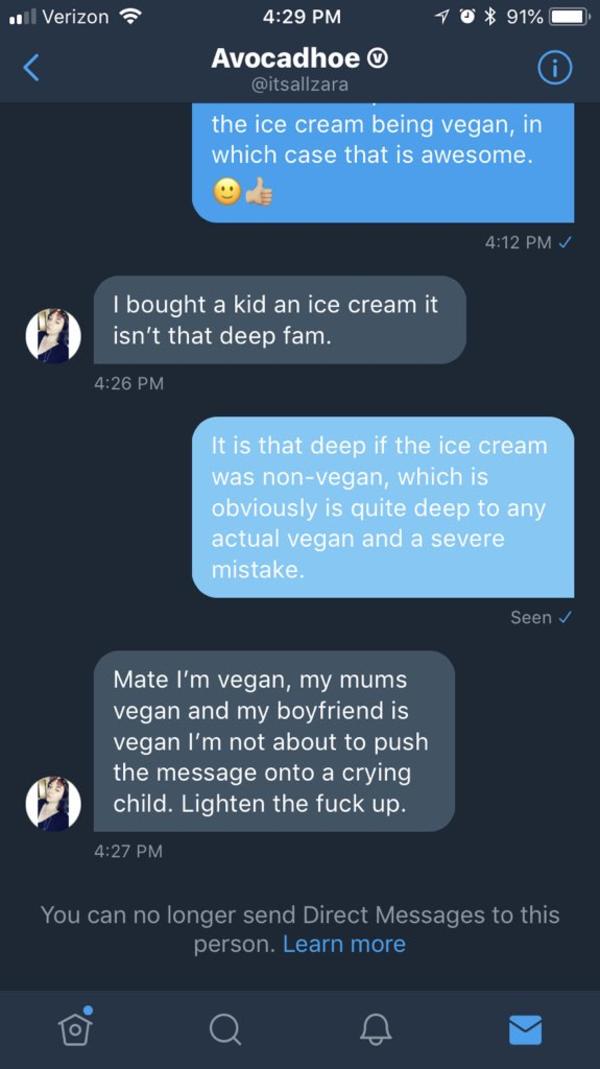This screenshot has width=600, height=1069.
Task: Tap the Wi-Fi icon in status bar
Action: click(x=130, y=16)
